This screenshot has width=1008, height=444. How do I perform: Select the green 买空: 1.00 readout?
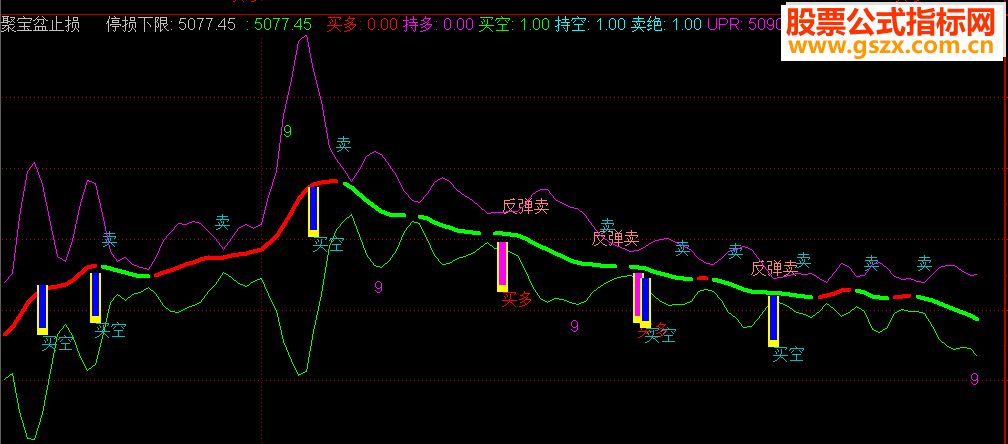514,25
